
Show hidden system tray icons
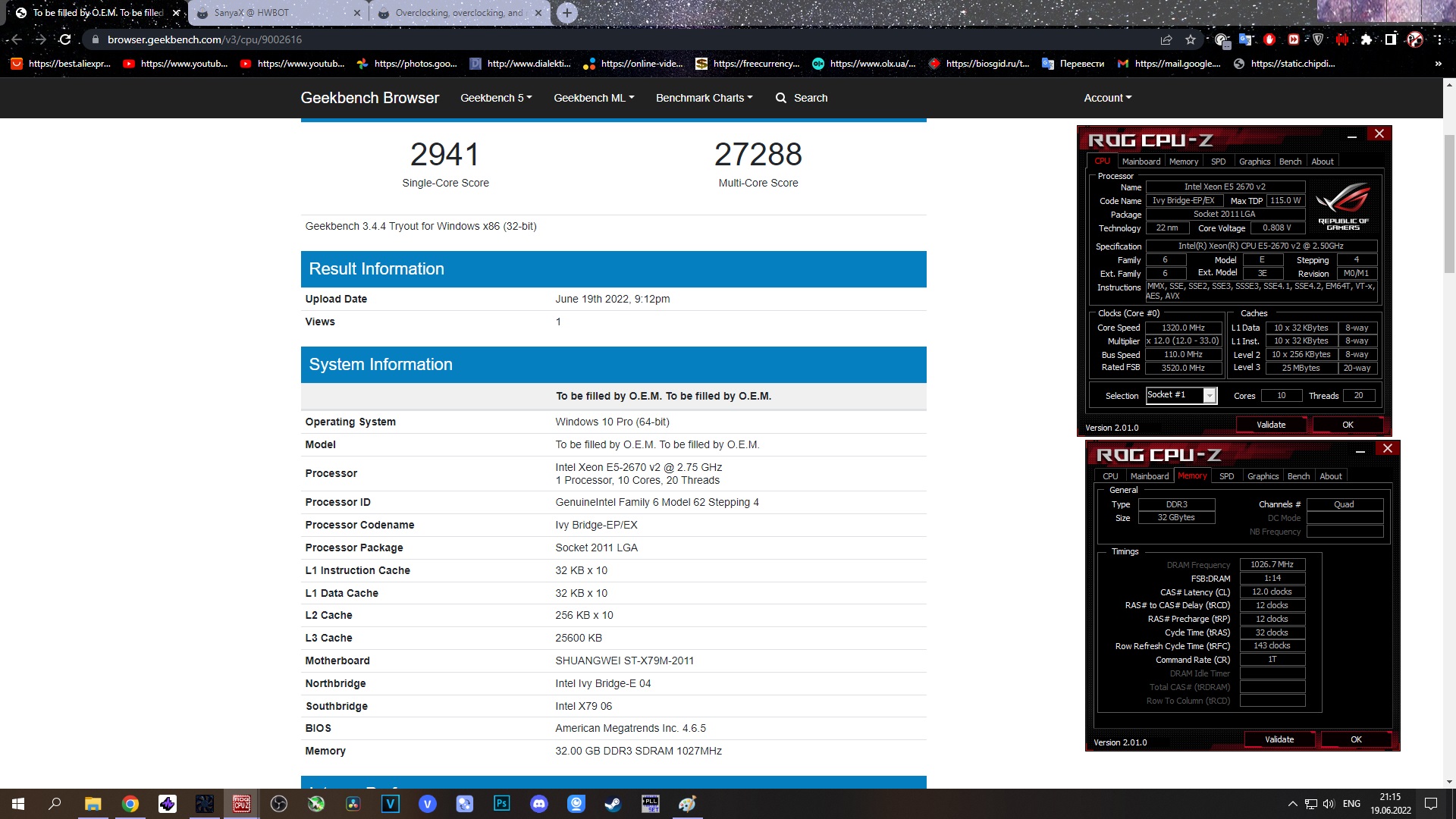pos(1292,804)
